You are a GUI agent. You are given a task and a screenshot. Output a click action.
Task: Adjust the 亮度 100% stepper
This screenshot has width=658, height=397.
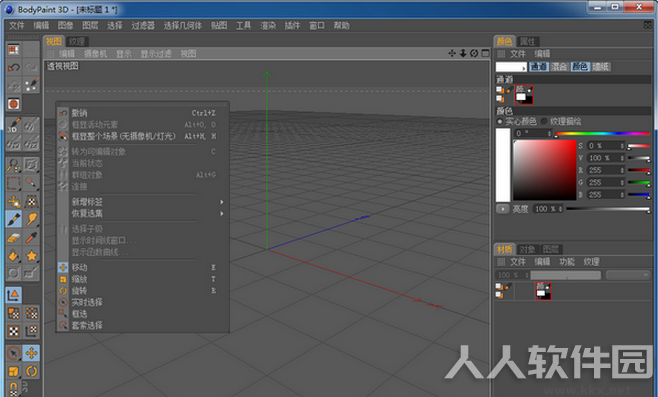tap(561, 209)
